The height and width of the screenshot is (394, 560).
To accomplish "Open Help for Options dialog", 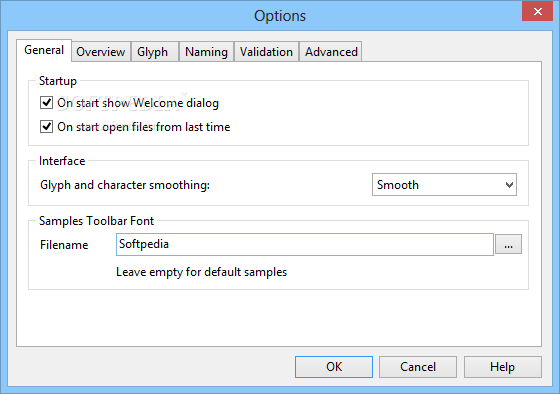I will [502, 367].
